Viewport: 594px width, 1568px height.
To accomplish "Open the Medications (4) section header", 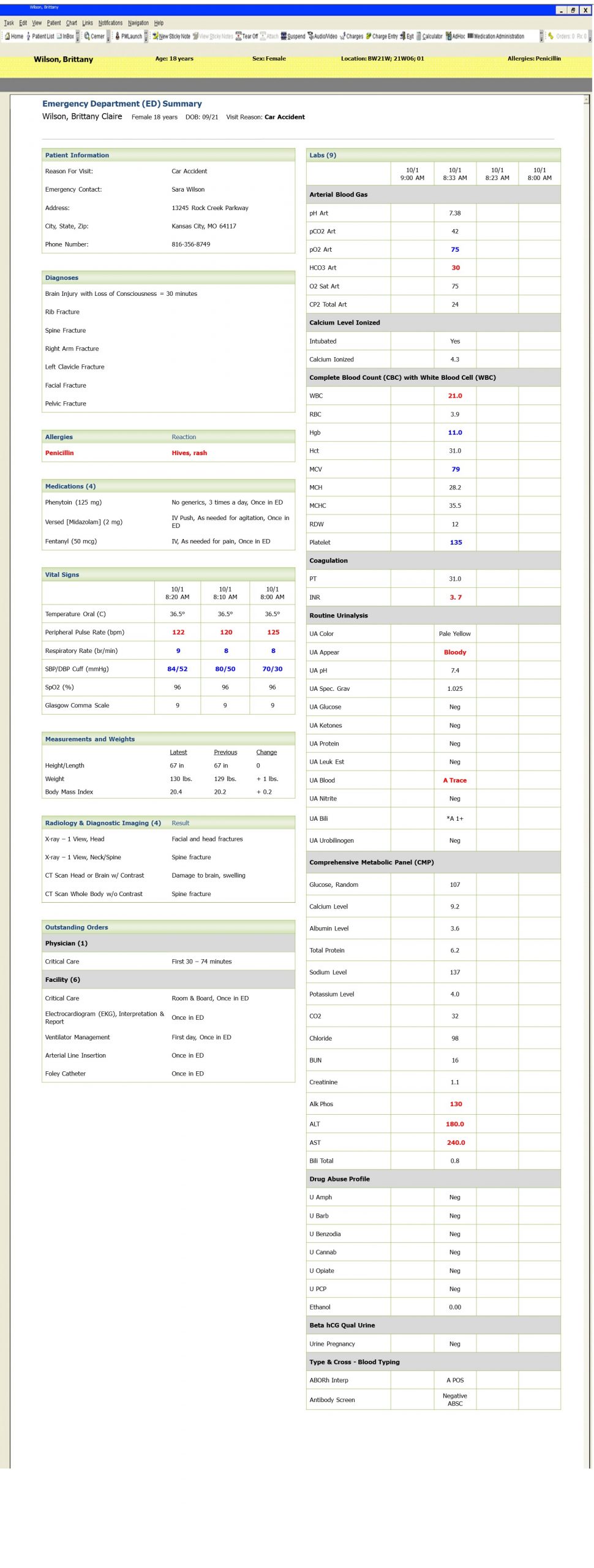I will coord(168,486).
